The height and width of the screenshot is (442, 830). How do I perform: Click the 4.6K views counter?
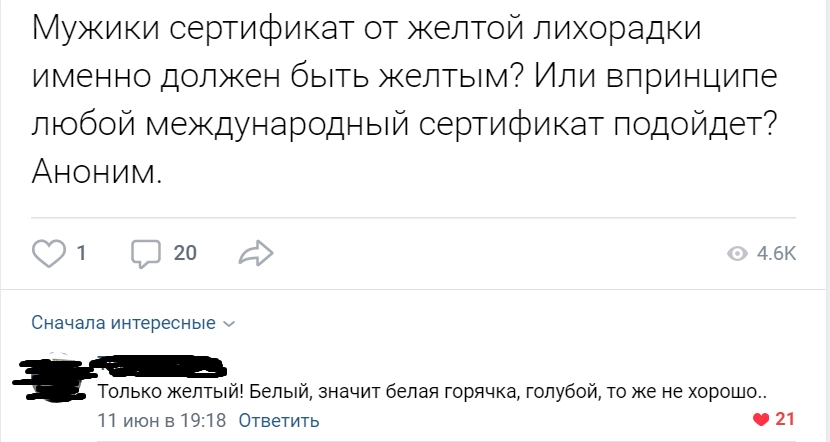[x=777, y=254]
